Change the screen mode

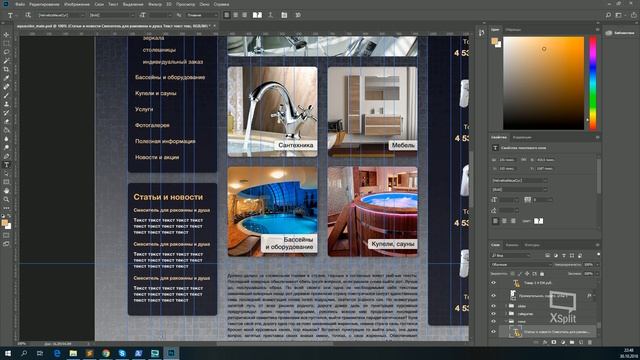(x=6, y=244)
